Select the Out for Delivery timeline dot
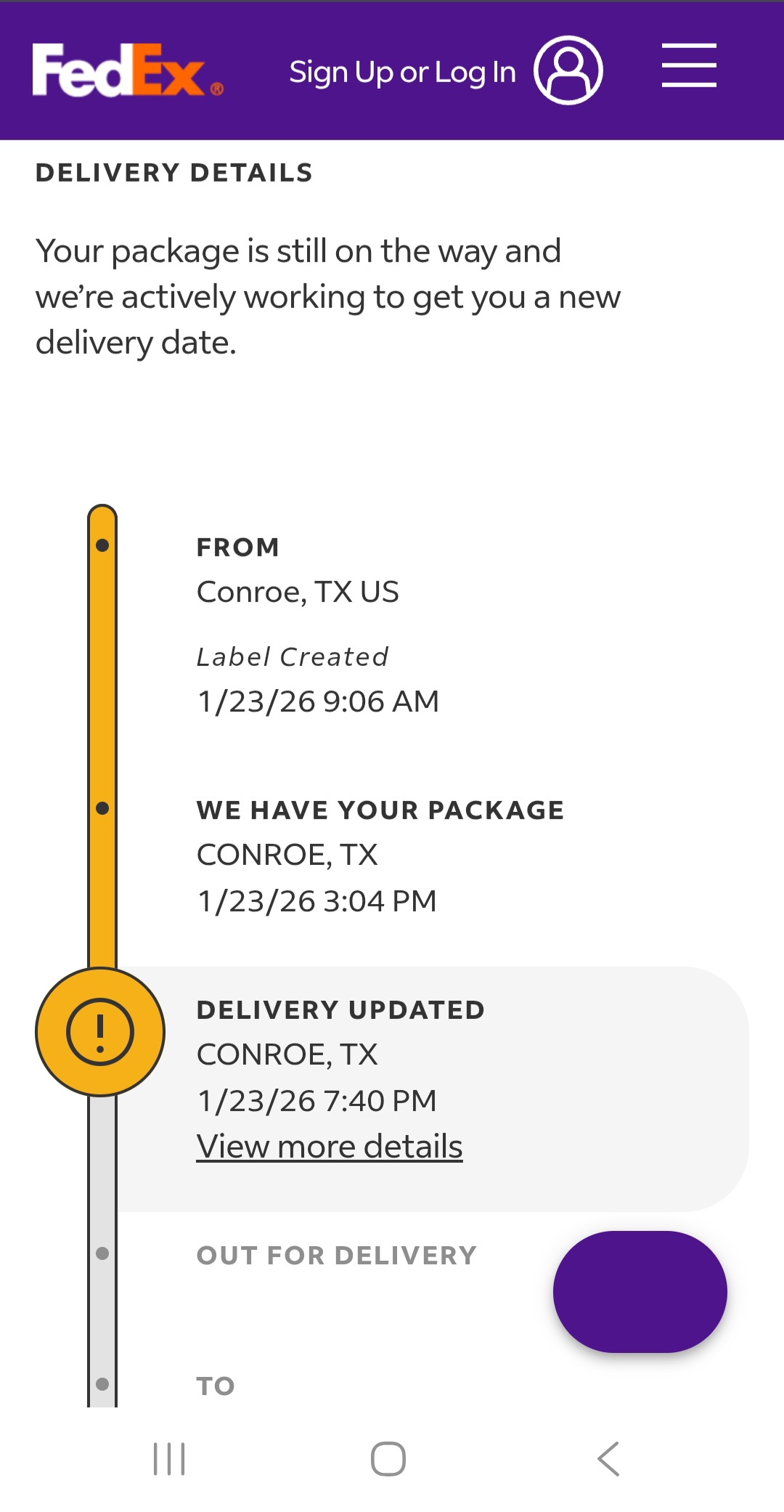 [102, 1253]
